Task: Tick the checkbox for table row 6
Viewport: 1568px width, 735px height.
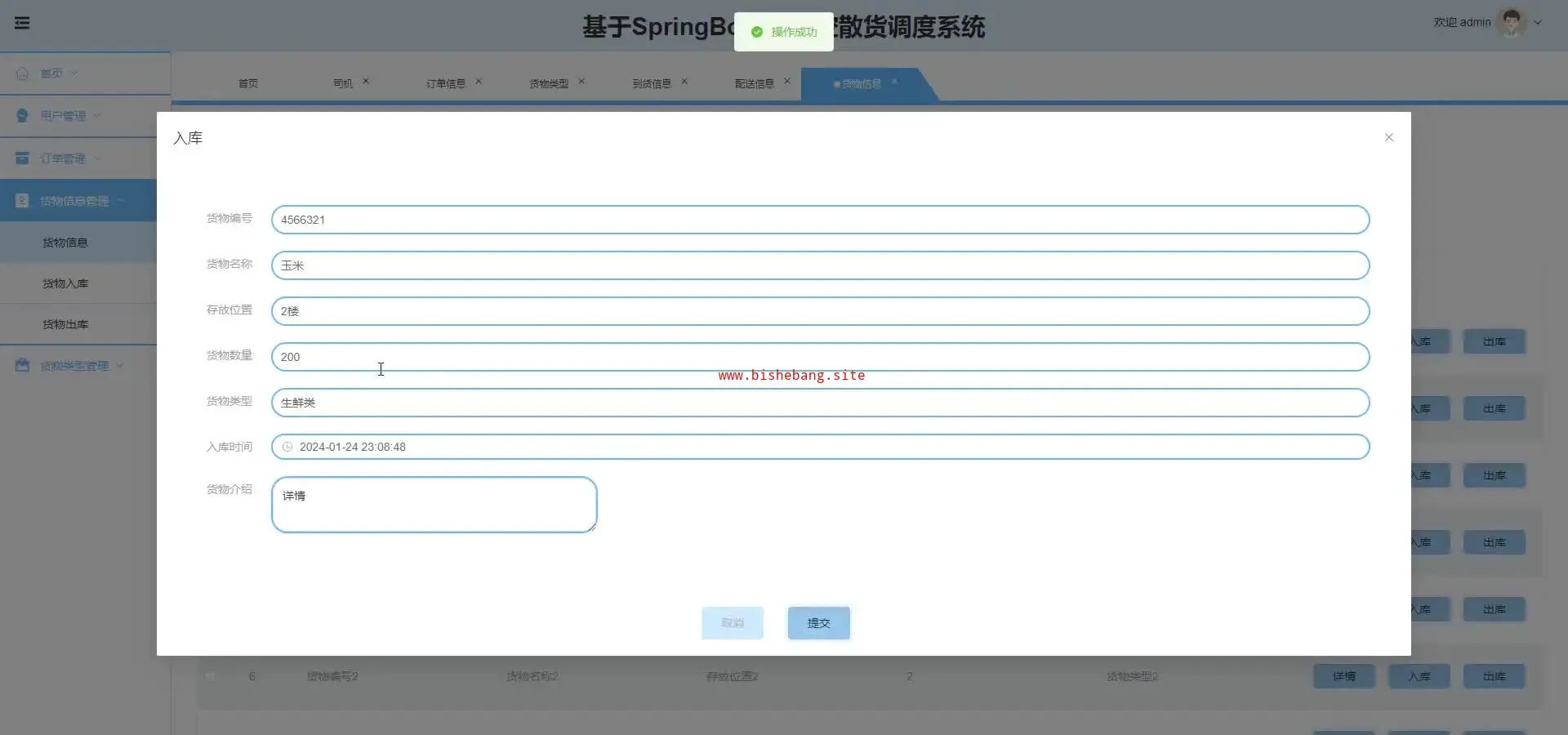Action: coord(210,676)
